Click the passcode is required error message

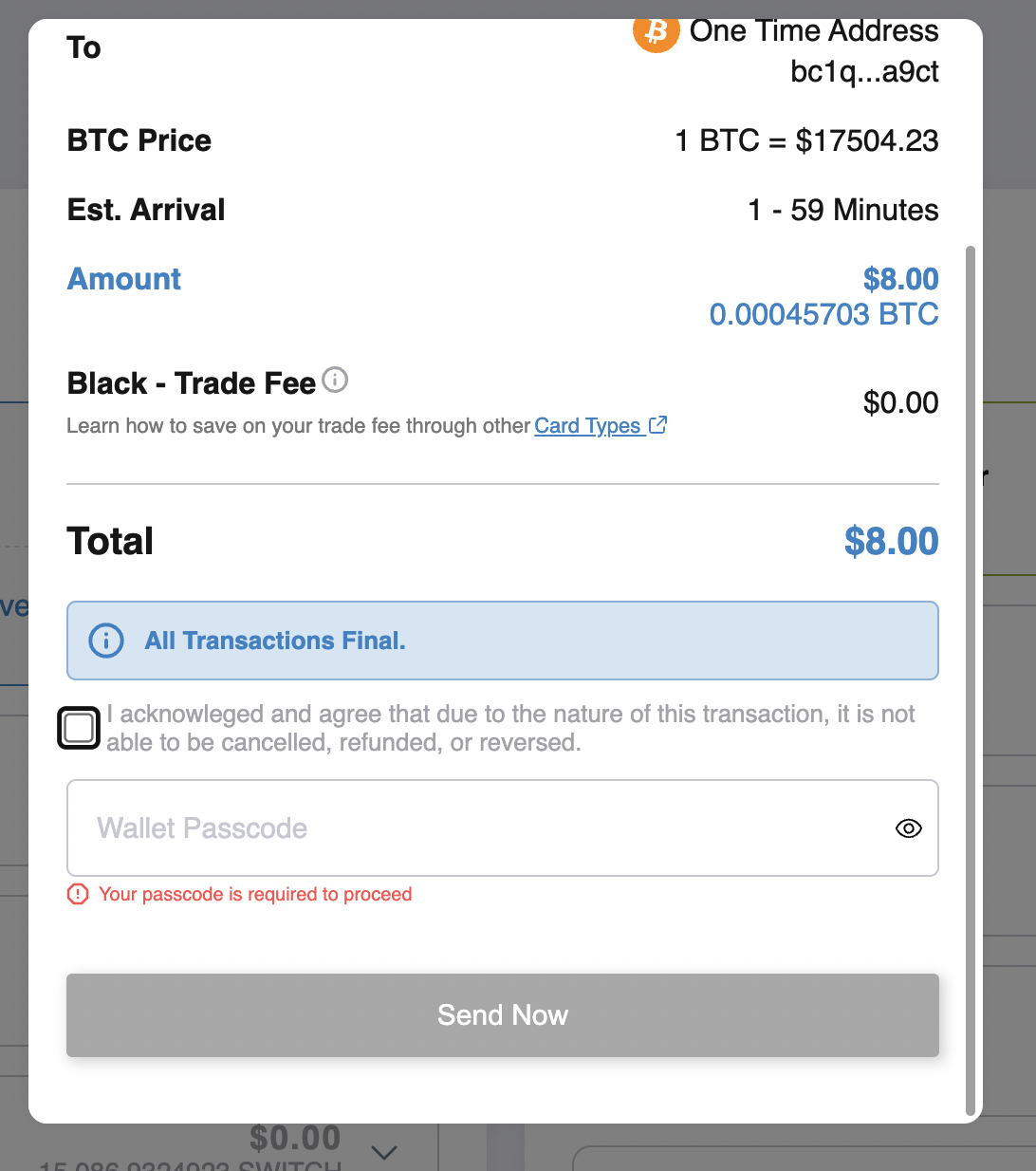coord(256,894)
